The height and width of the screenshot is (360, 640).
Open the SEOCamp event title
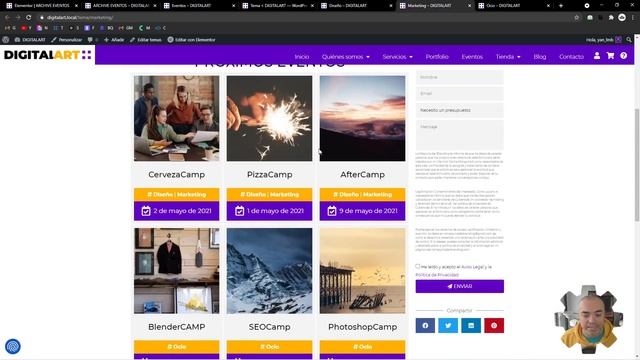[x=269, y=327]
